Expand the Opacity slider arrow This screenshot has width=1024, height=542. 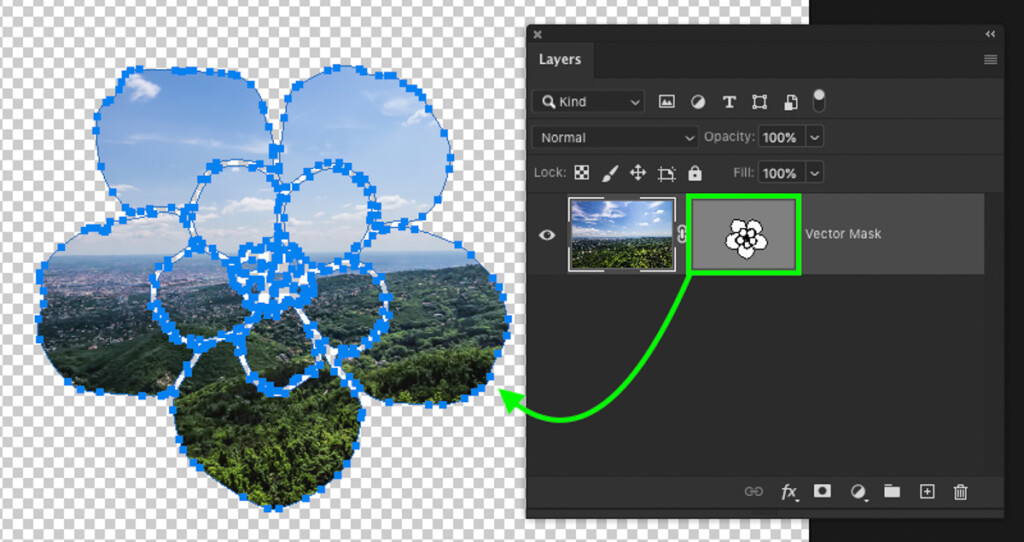[x=814, y=138]
